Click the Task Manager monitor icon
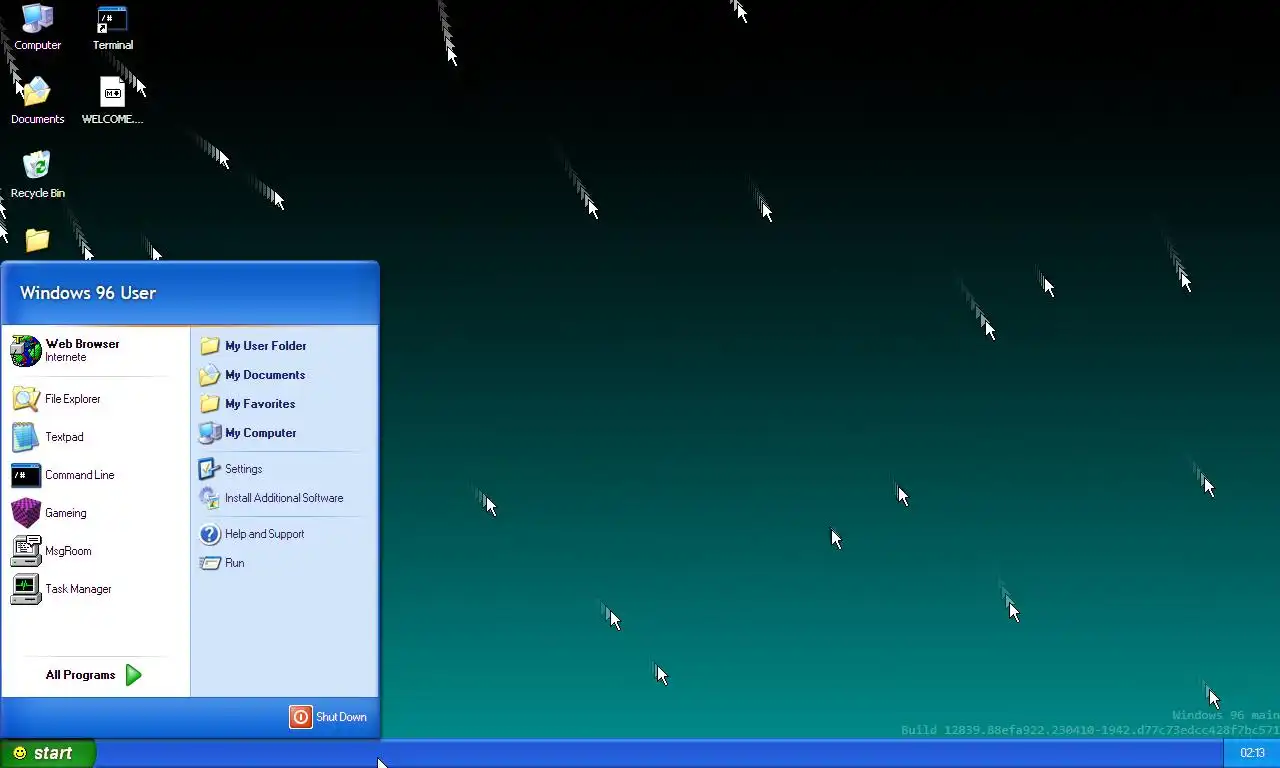 tap(26, 589)
